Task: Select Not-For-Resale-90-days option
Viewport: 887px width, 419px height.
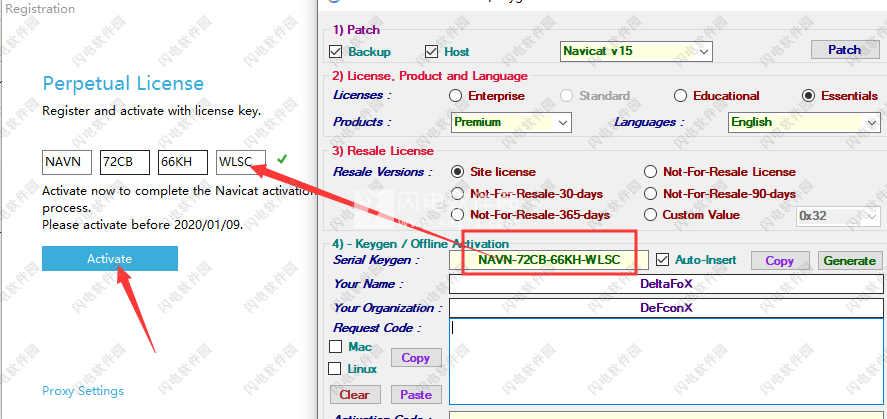Action: (x=651, y=194)
